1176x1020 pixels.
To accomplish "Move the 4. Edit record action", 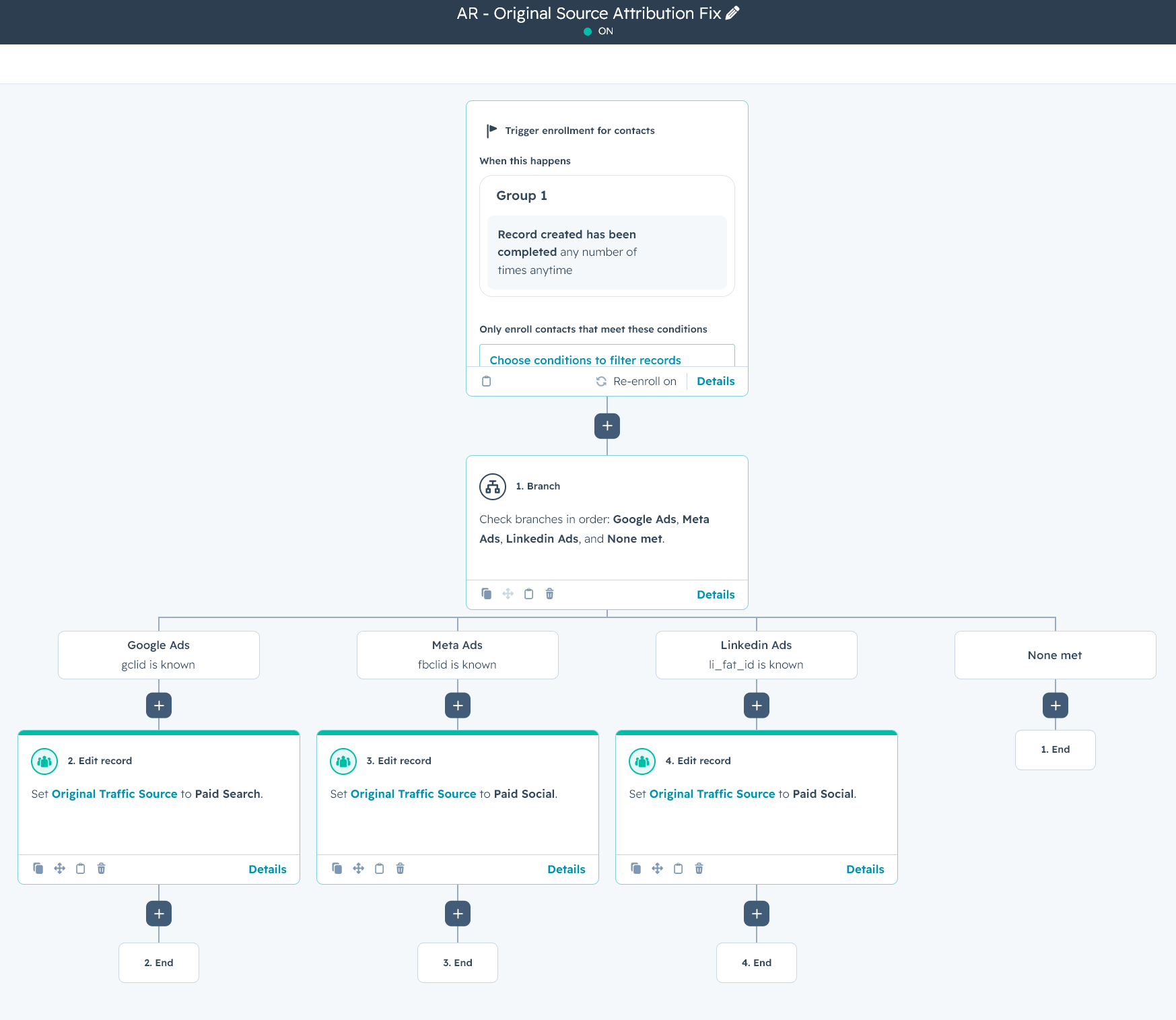I will pos(658,869).
